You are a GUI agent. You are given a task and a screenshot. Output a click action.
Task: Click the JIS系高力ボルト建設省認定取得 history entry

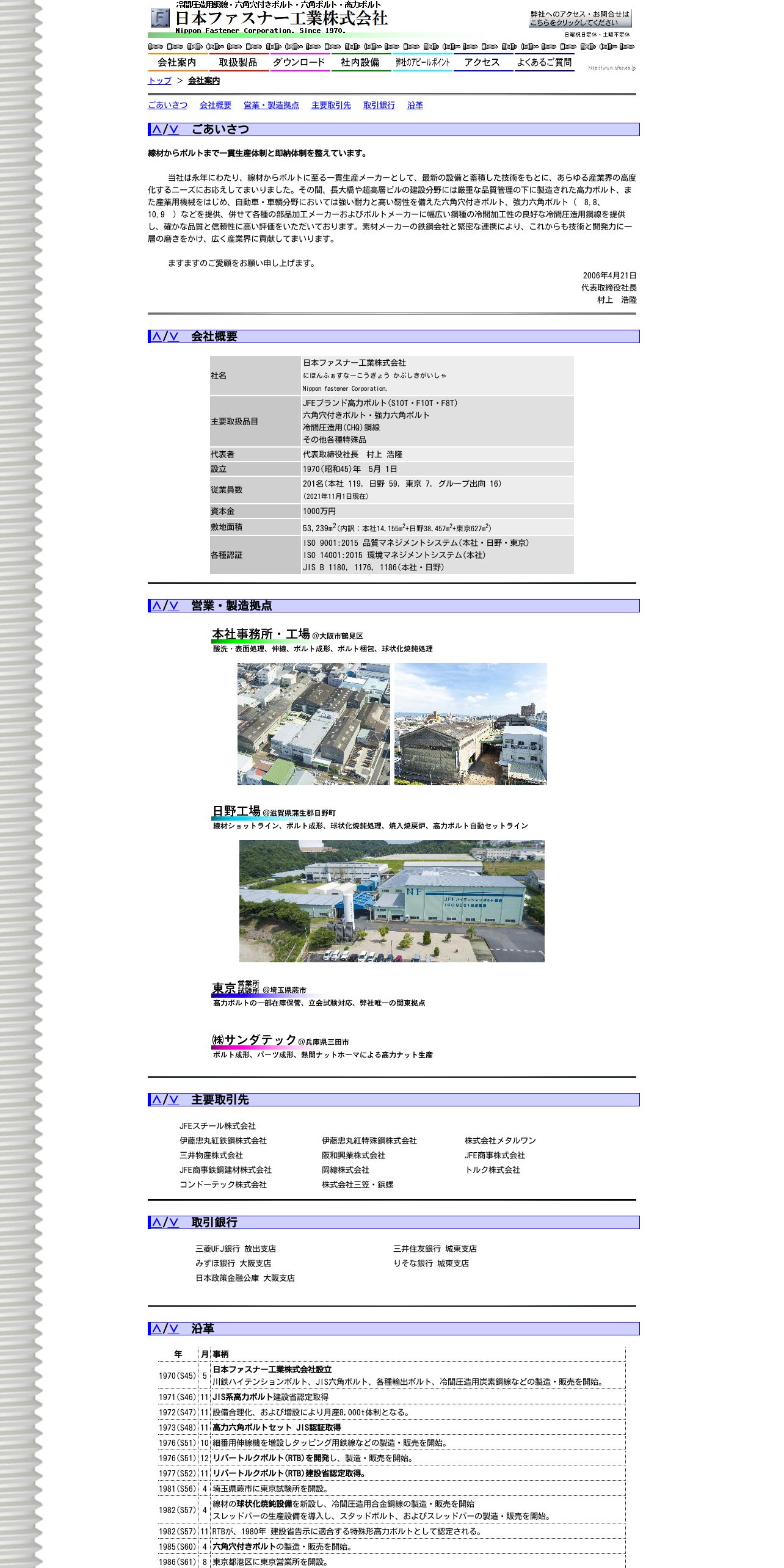click(x=270, y=1397)
